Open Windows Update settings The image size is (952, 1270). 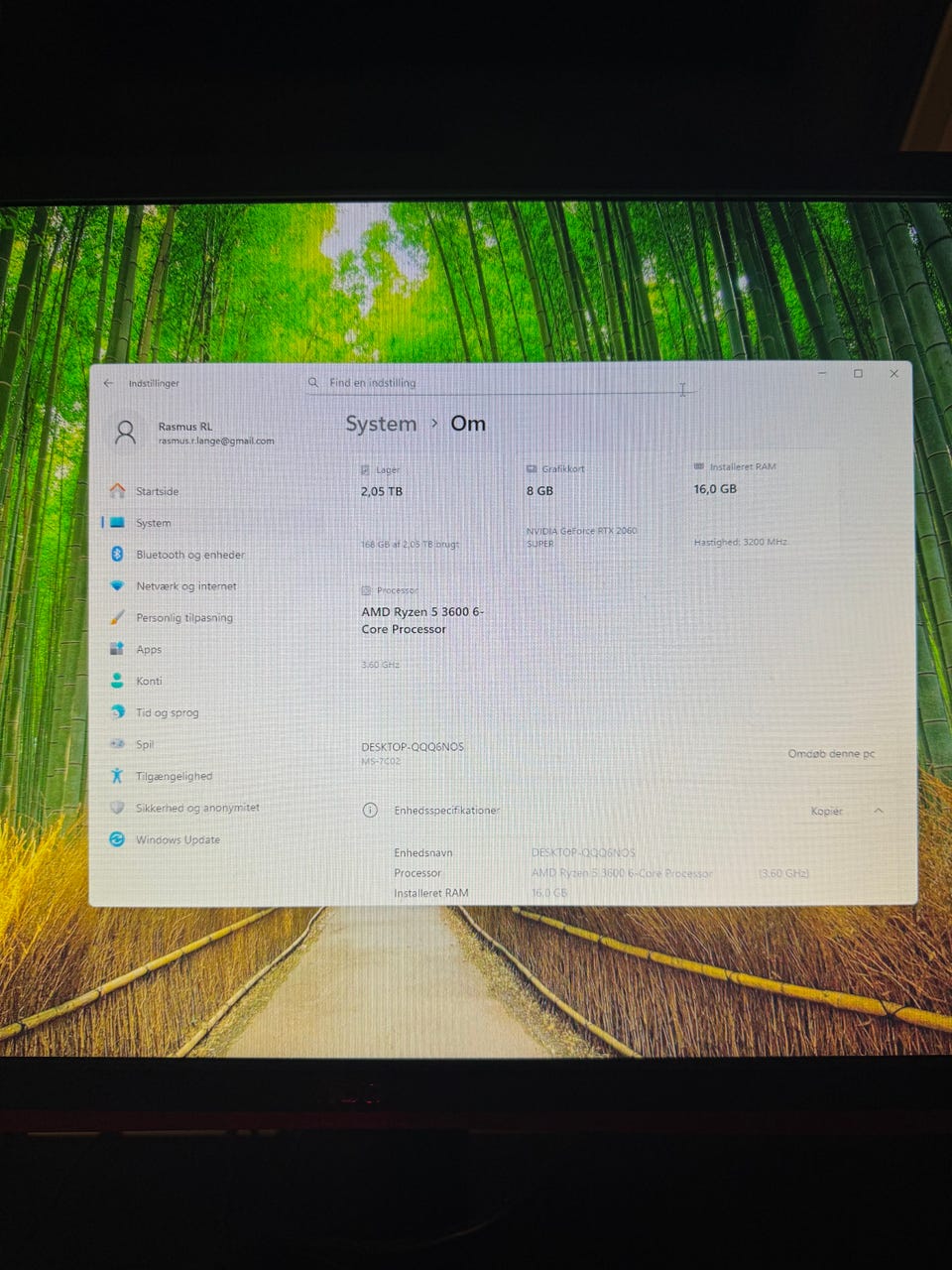178,839
